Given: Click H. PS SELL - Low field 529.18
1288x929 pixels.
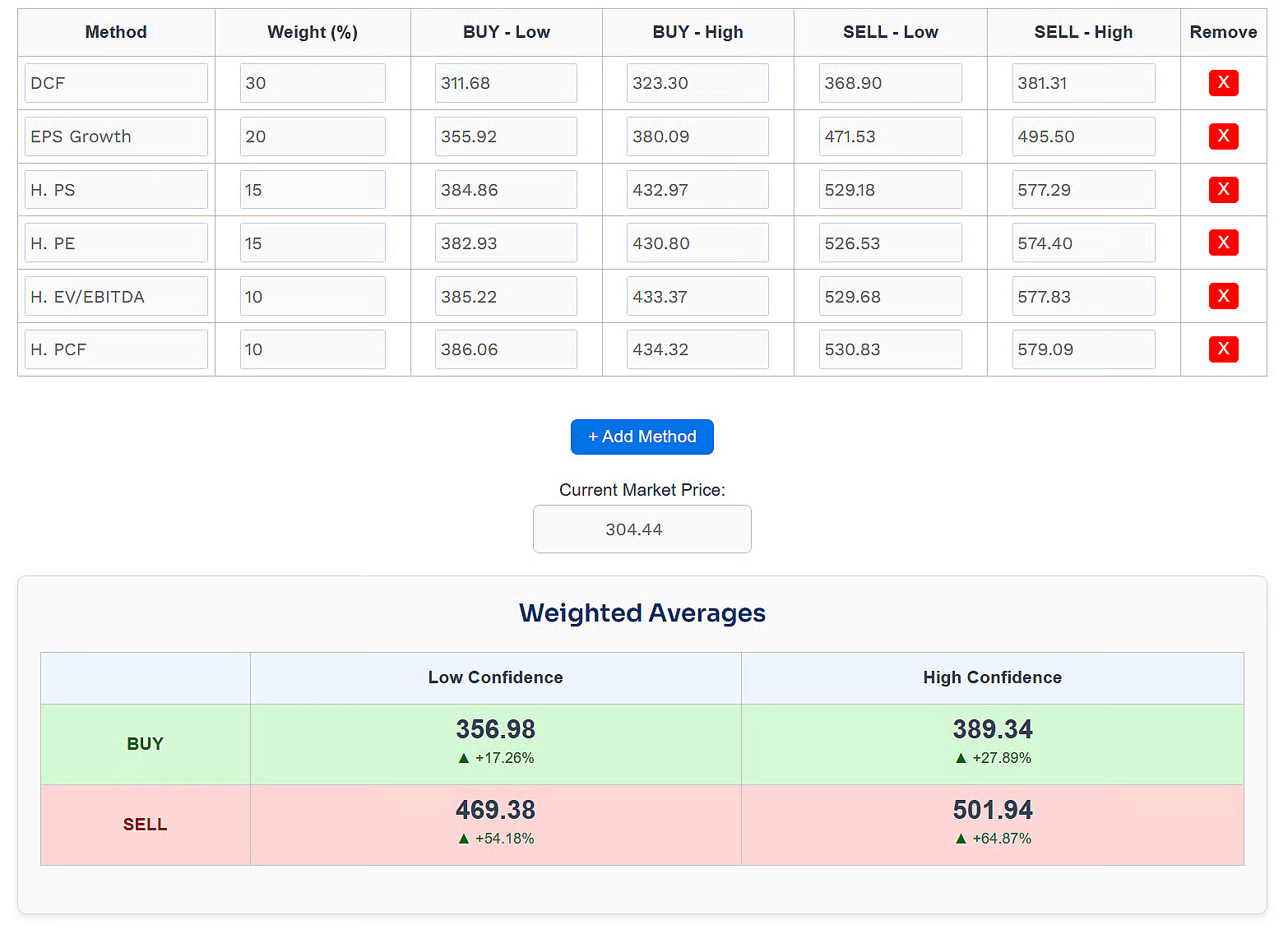Looking at the screenshot, I should pos(890,190).
